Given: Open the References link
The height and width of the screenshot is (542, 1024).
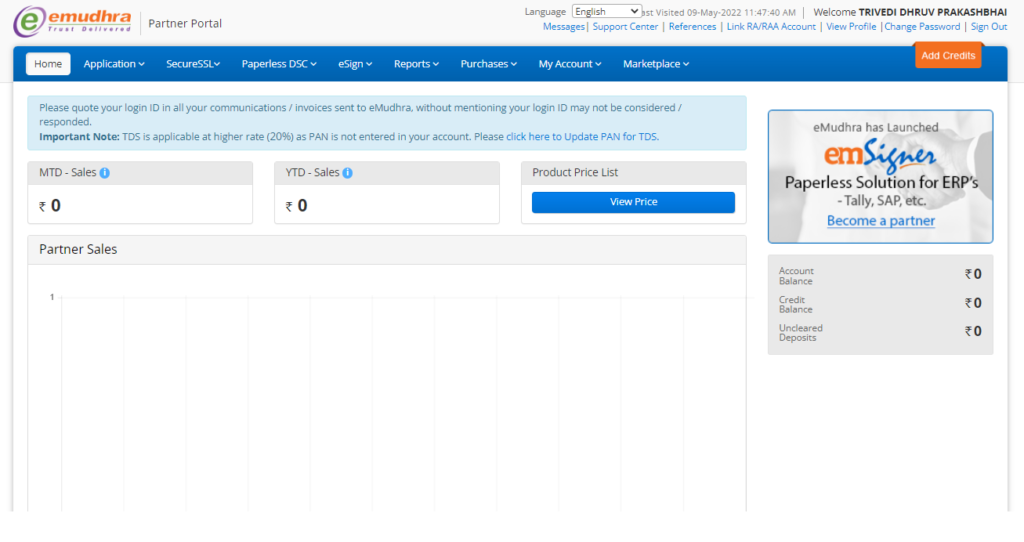Looking at the screenshot, I should point(692,27).
